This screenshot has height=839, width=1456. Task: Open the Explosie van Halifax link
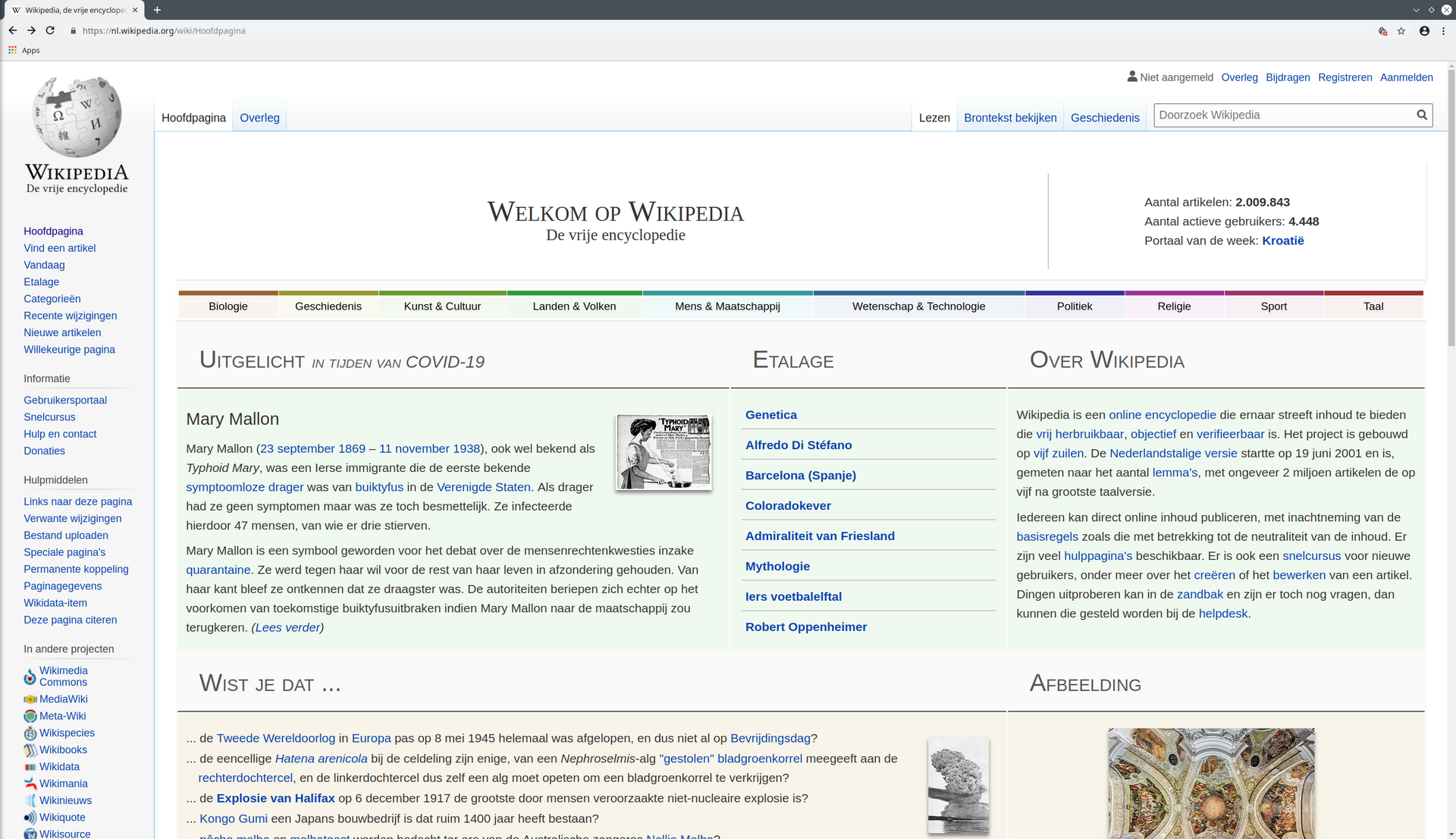[275, 798]
